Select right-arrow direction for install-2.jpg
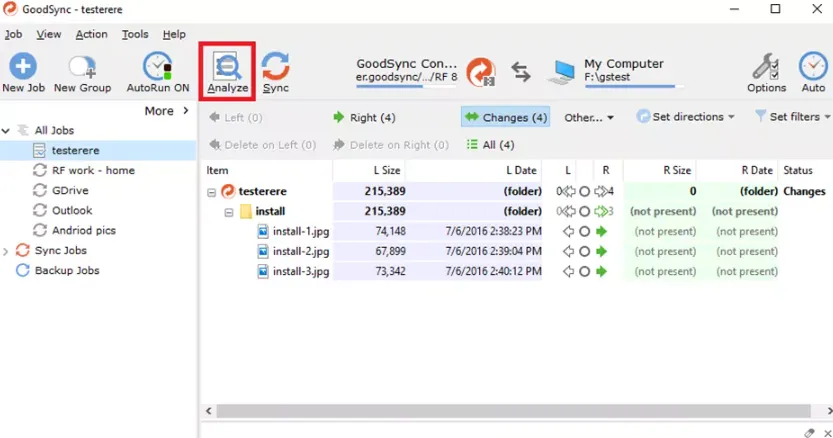Viewport: 833px width, 438px height. tap(601, 251)
